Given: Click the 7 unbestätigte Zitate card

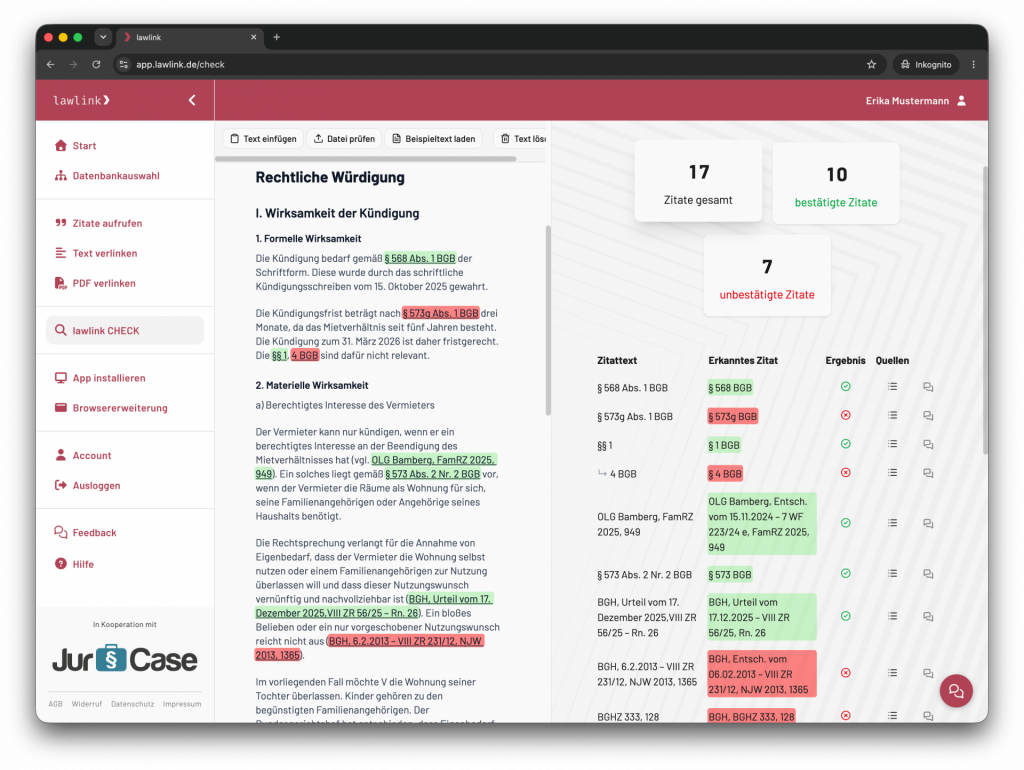Looking at the screenshot, I should click(x=767, y=276).
